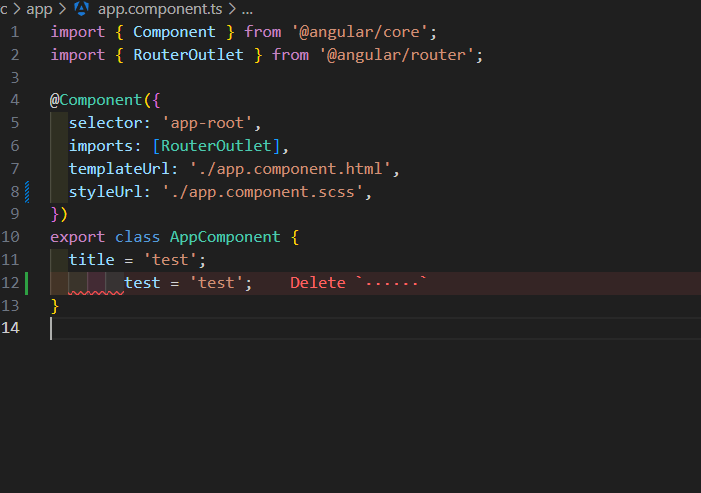
Task: Click the green change marker beside line 12
Action: 27,283
